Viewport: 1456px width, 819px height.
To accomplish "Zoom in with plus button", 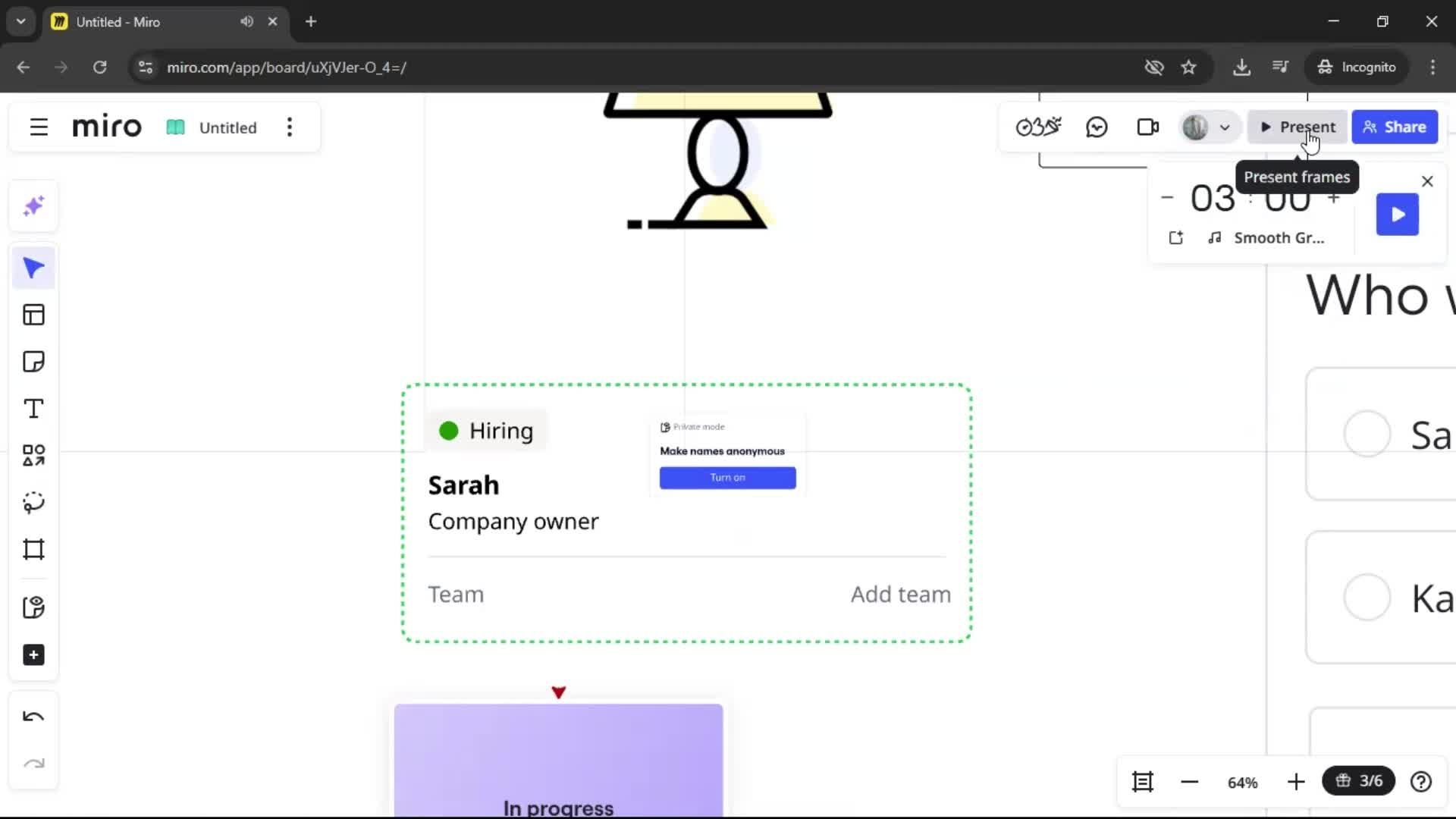I will click(1296, 782).
